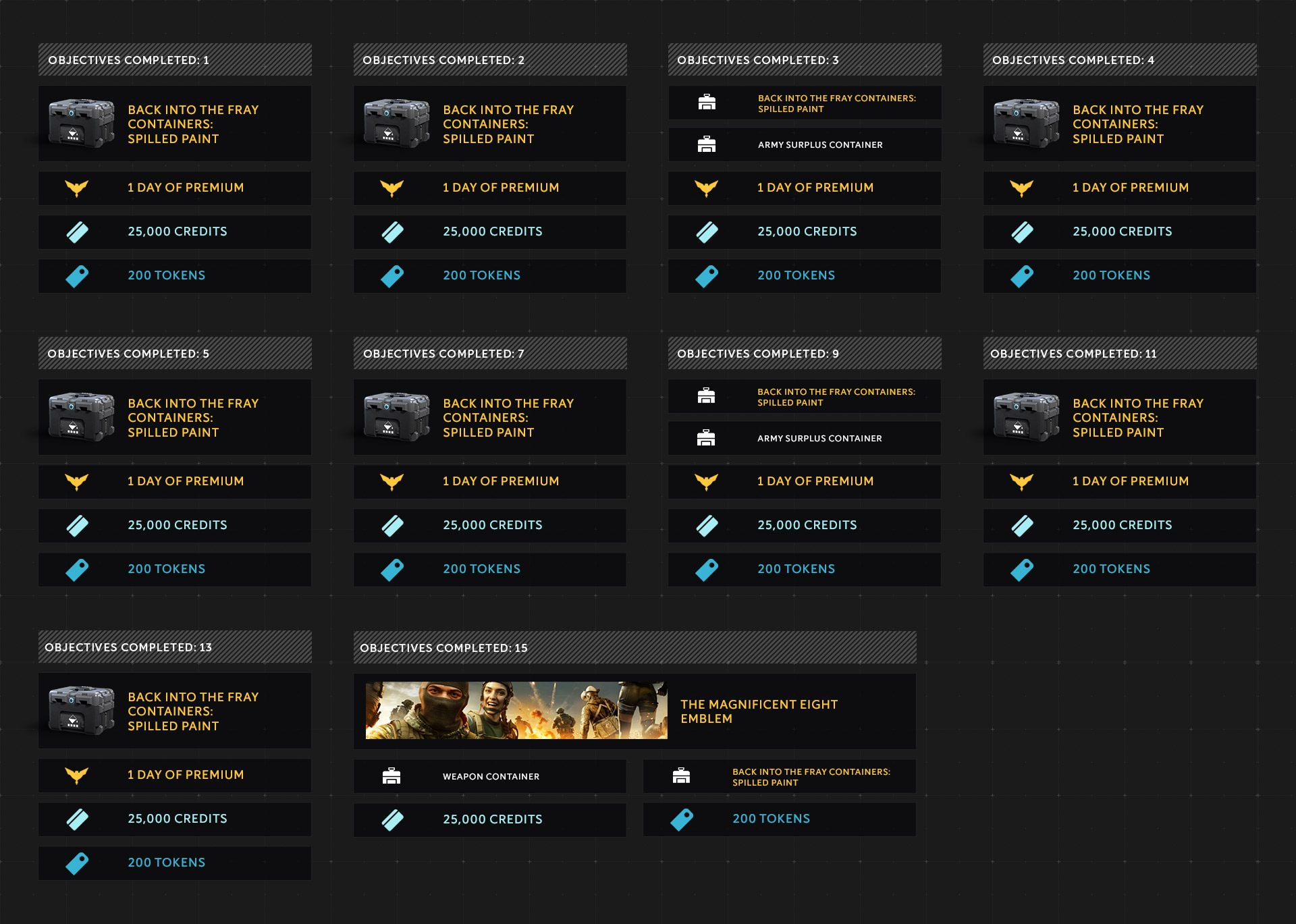Viewport: 1296px width, 924px height.
Task: Click the 'Objectives Completed: 11' header
Action: pos(1120,353)
